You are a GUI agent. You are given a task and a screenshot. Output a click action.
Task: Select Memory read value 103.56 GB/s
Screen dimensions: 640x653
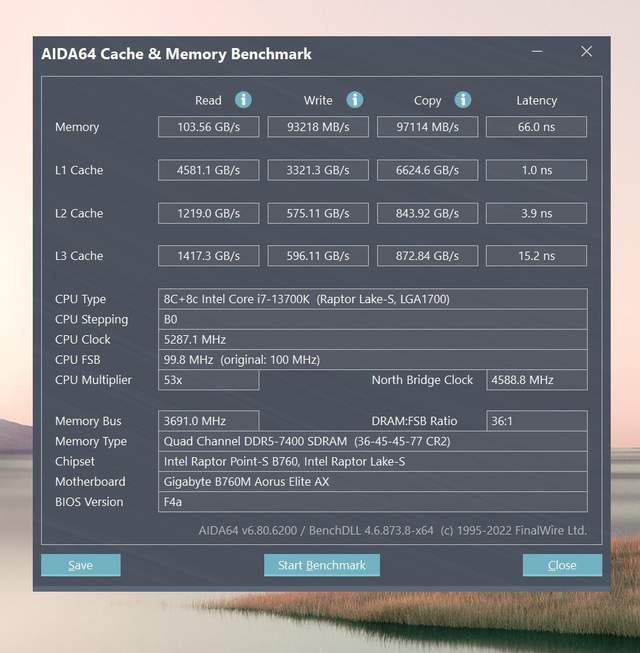(x=209, y=127)
